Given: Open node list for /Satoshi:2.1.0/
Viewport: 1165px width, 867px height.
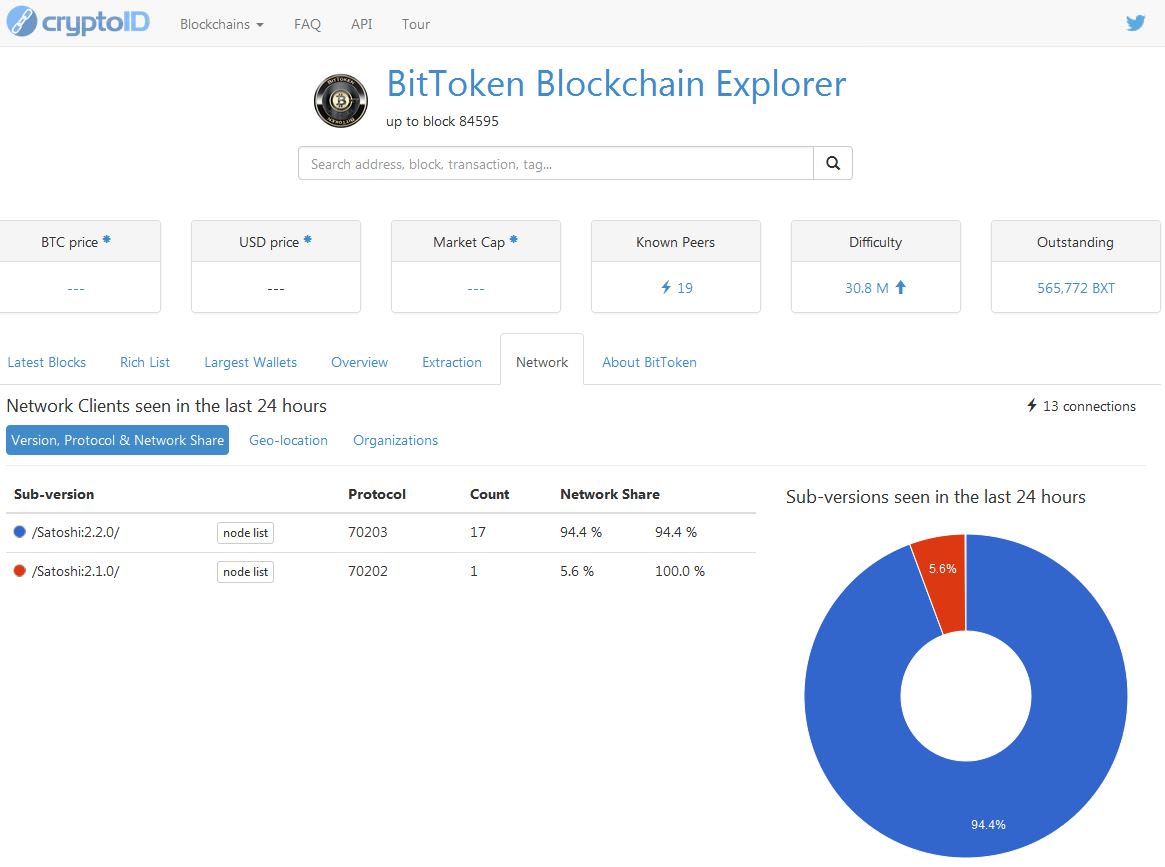Looking at the screenshot, I should tap(245, 571).
